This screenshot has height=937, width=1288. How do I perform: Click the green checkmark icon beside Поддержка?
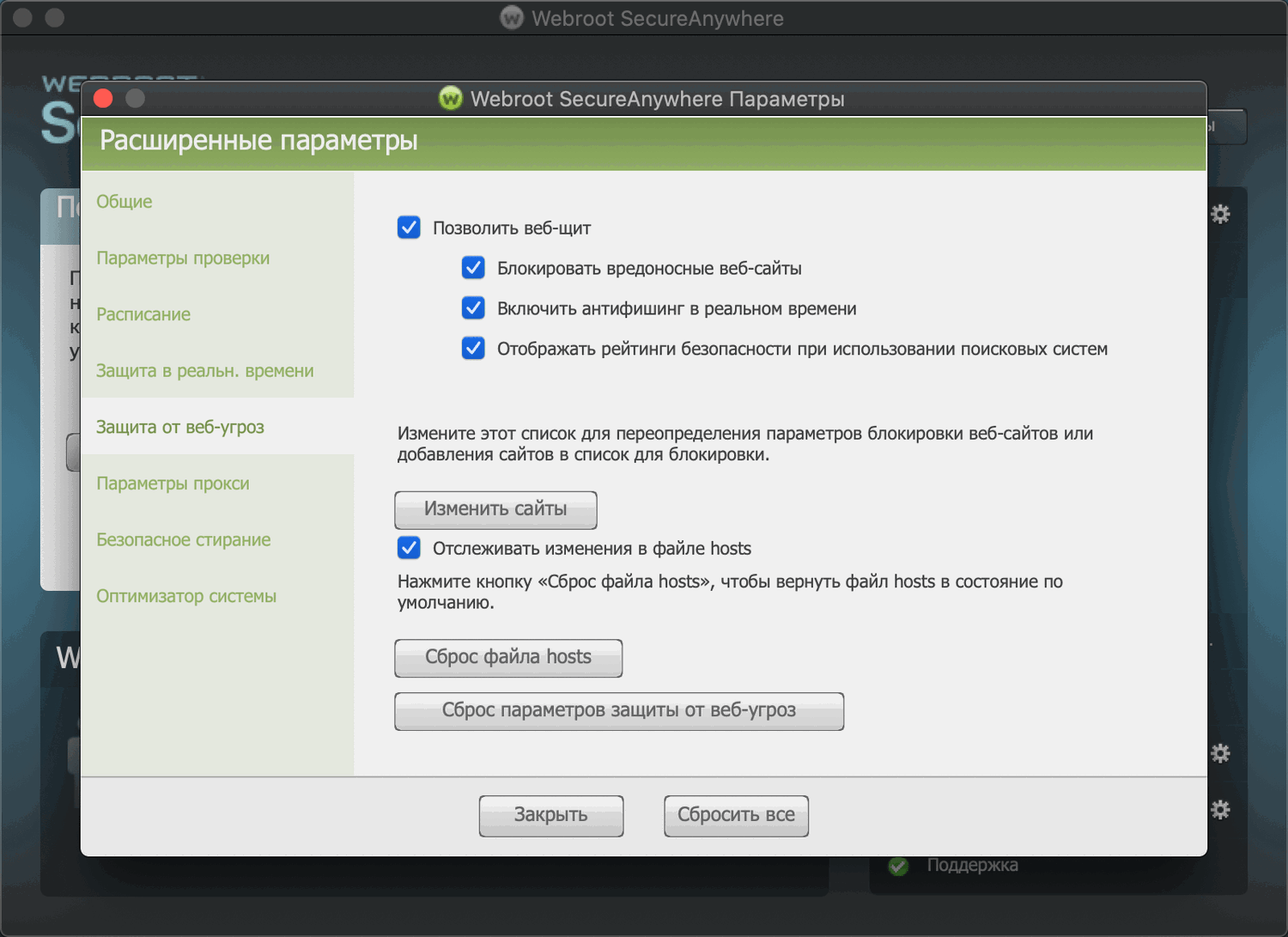pos(898,866)
